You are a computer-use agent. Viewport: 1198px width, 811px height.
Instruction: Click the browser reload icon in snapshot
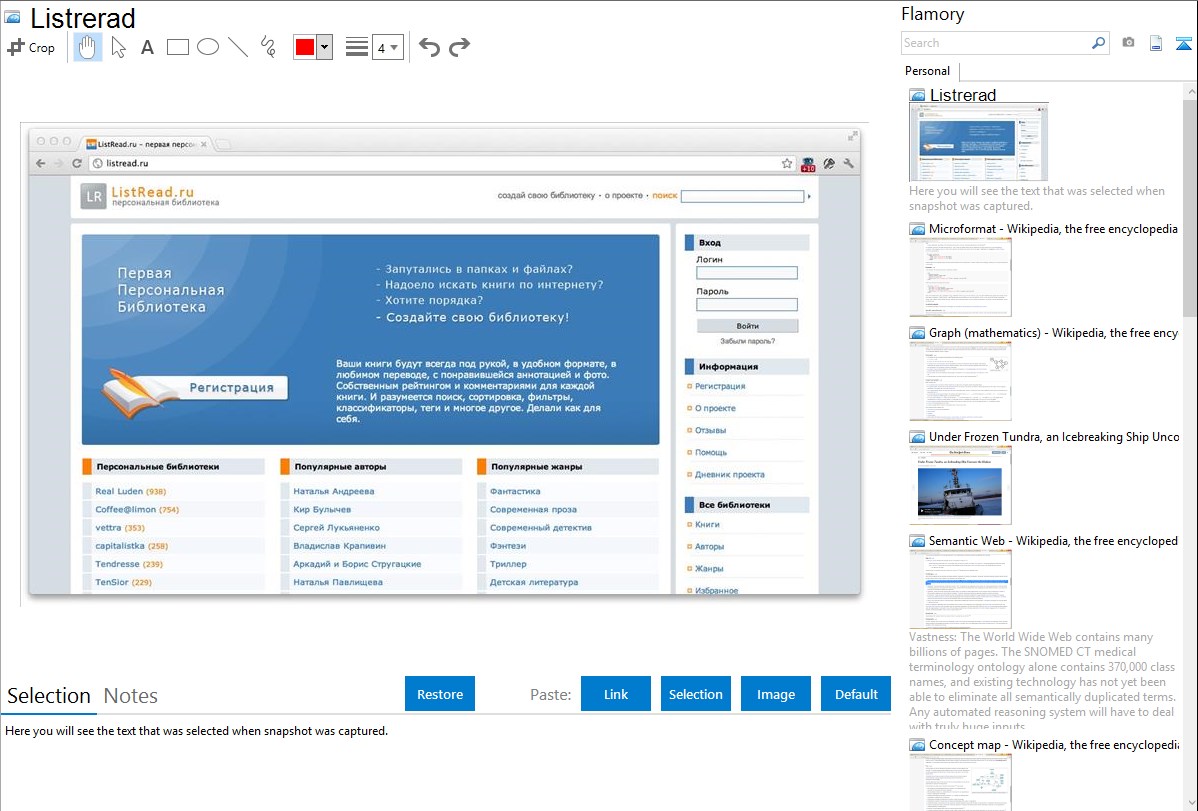[77, 164]
